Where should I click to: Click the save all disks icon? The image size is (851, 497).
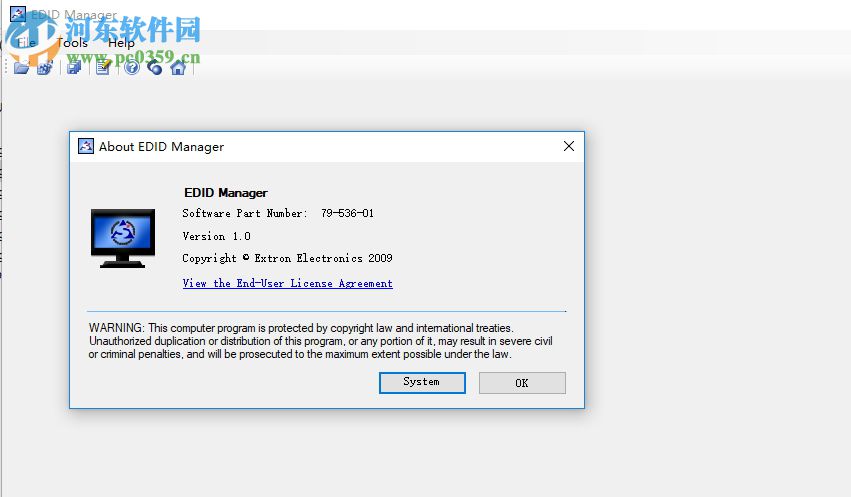[74, 67]
